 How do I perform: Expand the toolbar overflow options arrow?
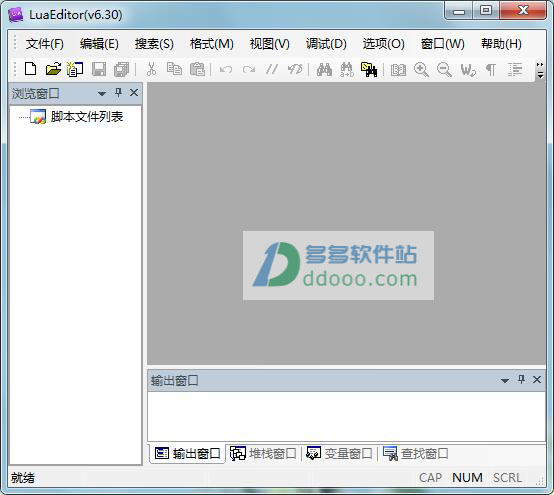click(x=540, y=70)
